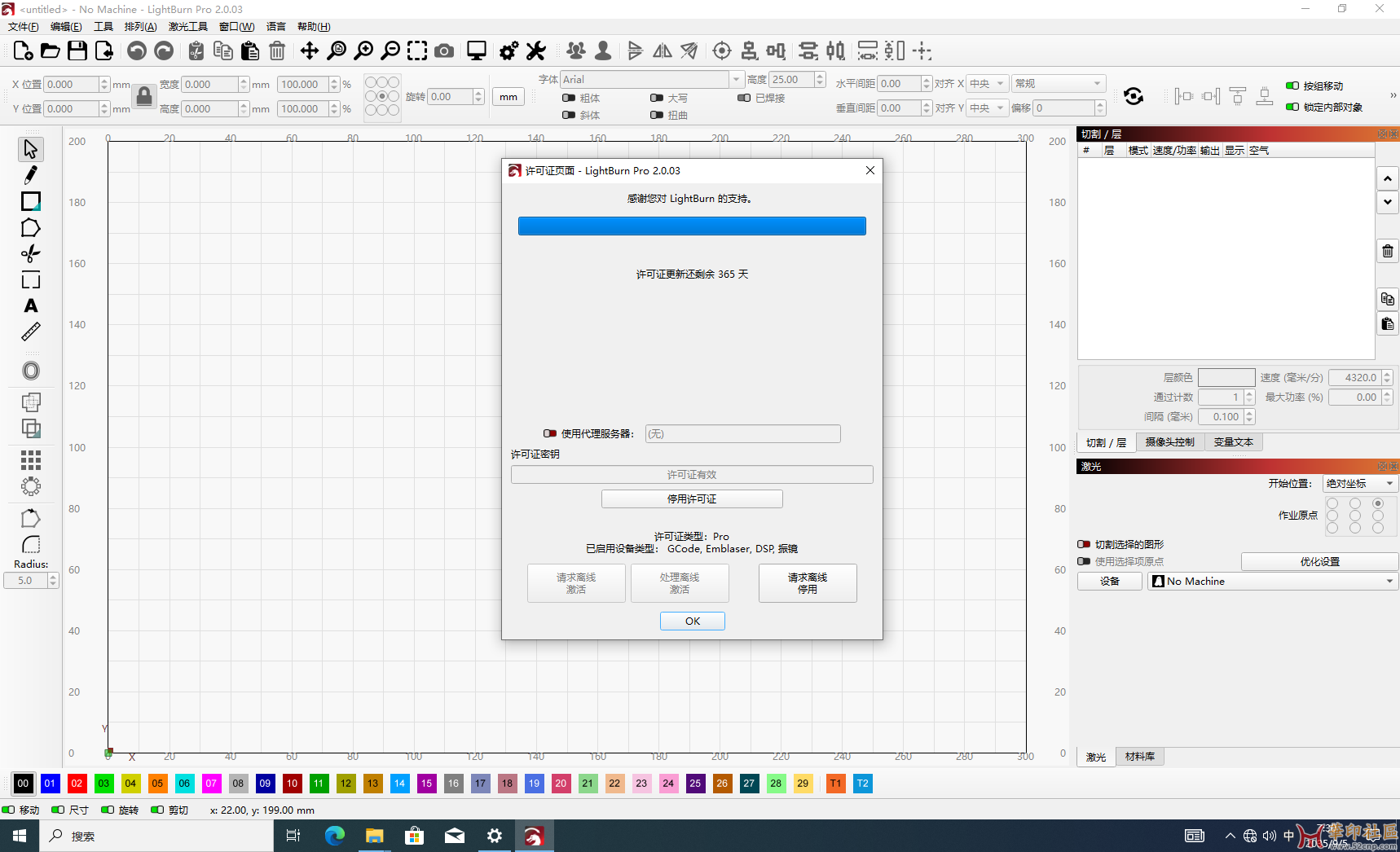
Task: Increase the speed 4320.0 spinner
Action: [1387, 374]
